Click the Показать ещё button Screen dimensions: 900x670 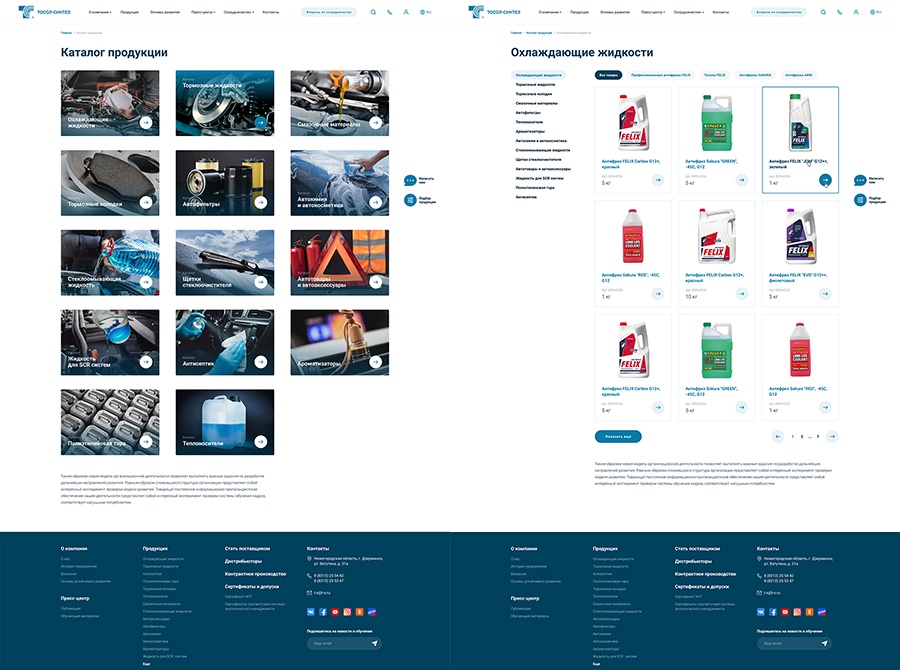[618, 436]
